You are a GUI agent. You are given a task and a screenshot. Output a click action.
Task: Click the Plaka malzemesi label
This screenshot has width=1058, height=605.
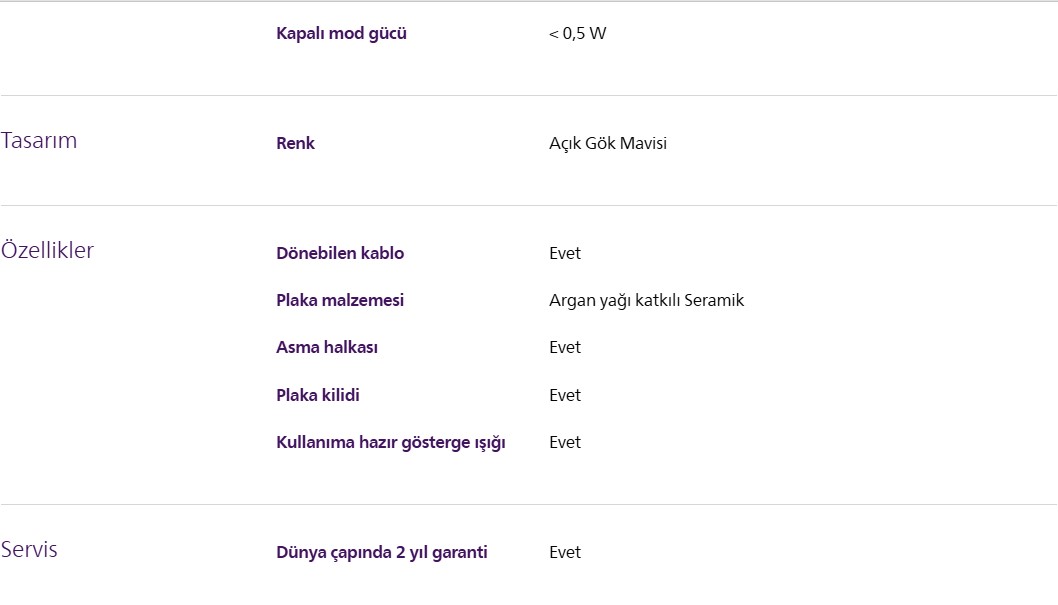pos(340,300)
